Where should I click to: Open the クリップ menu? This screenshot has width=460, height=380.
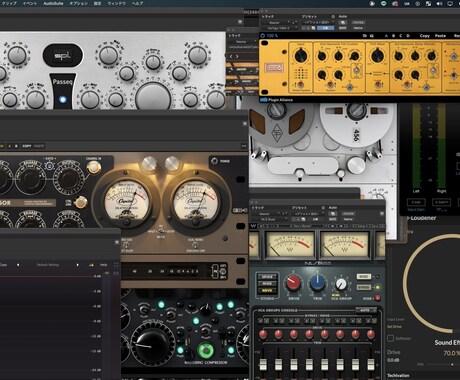pos(9,3)
